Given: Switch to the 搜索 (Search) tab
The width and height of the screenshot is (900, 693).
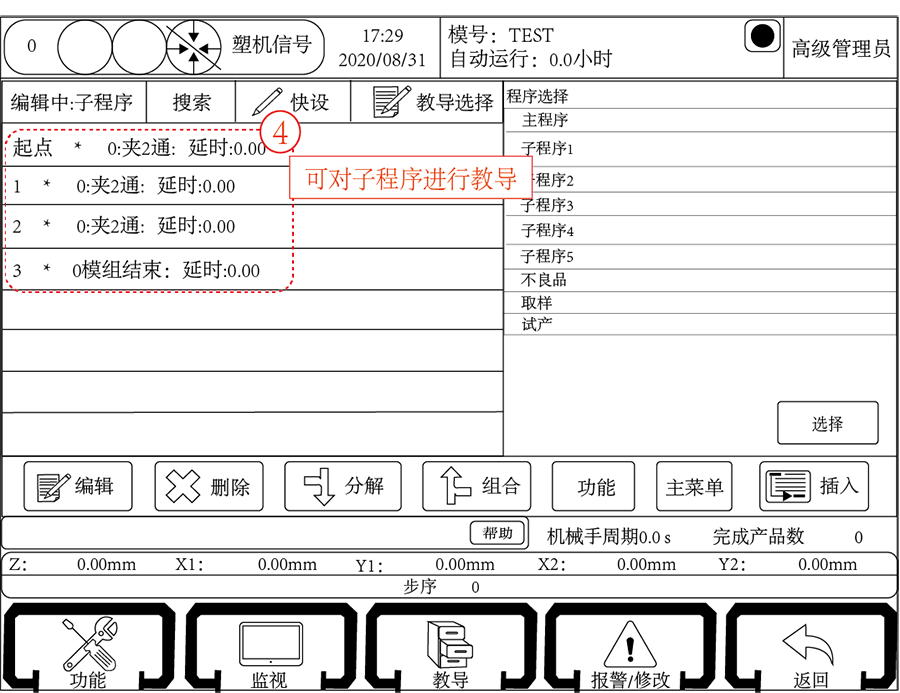Looking at the screenshot, I should click(x=190, y=102).
